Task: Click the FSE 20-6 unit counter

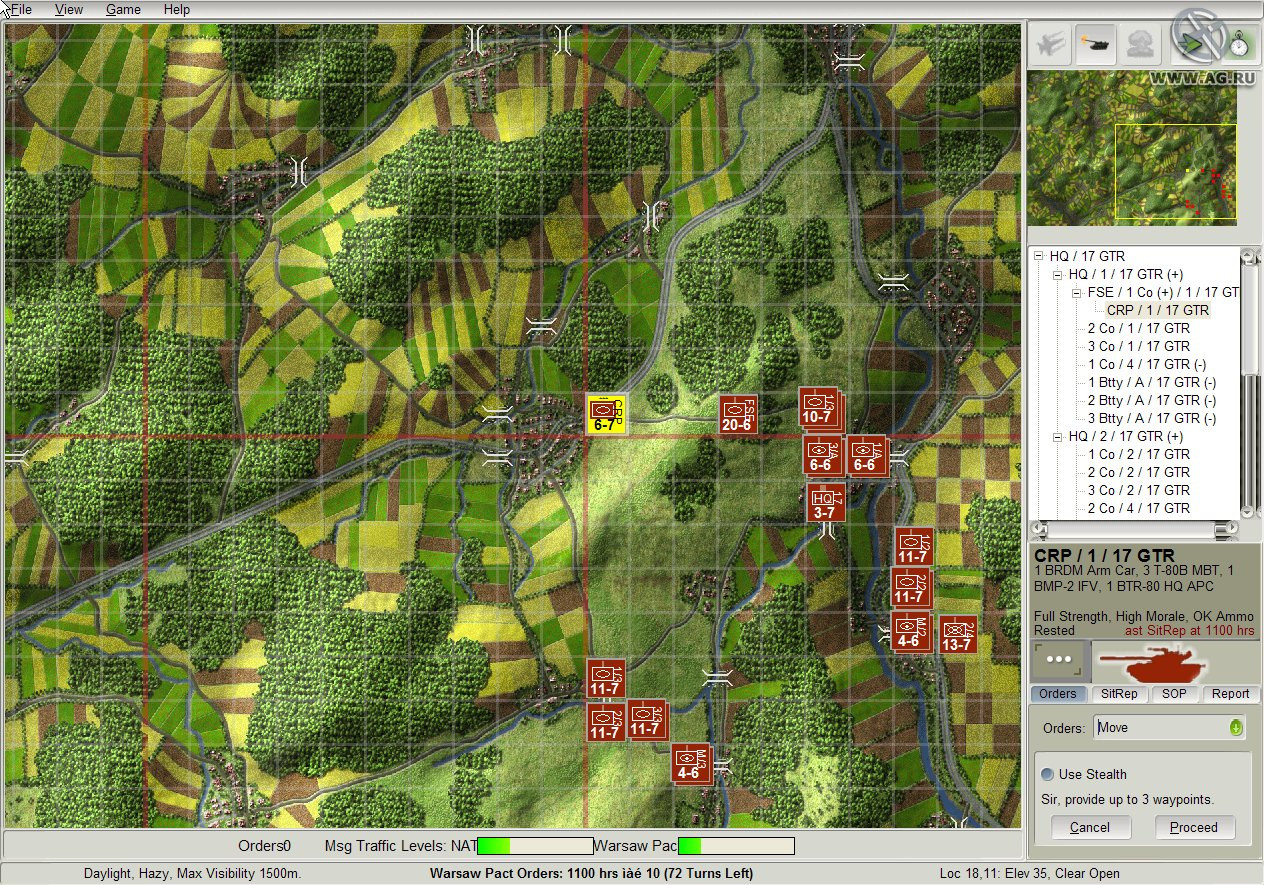Action: point(739,413)
